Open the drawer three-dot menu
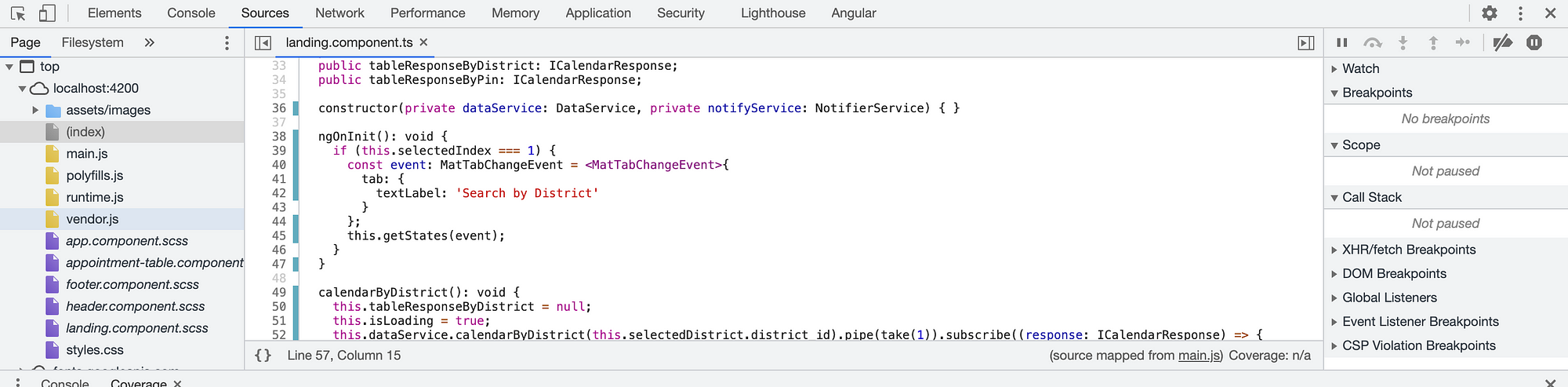The image size is (1568, 387). (x=17, y=382)
